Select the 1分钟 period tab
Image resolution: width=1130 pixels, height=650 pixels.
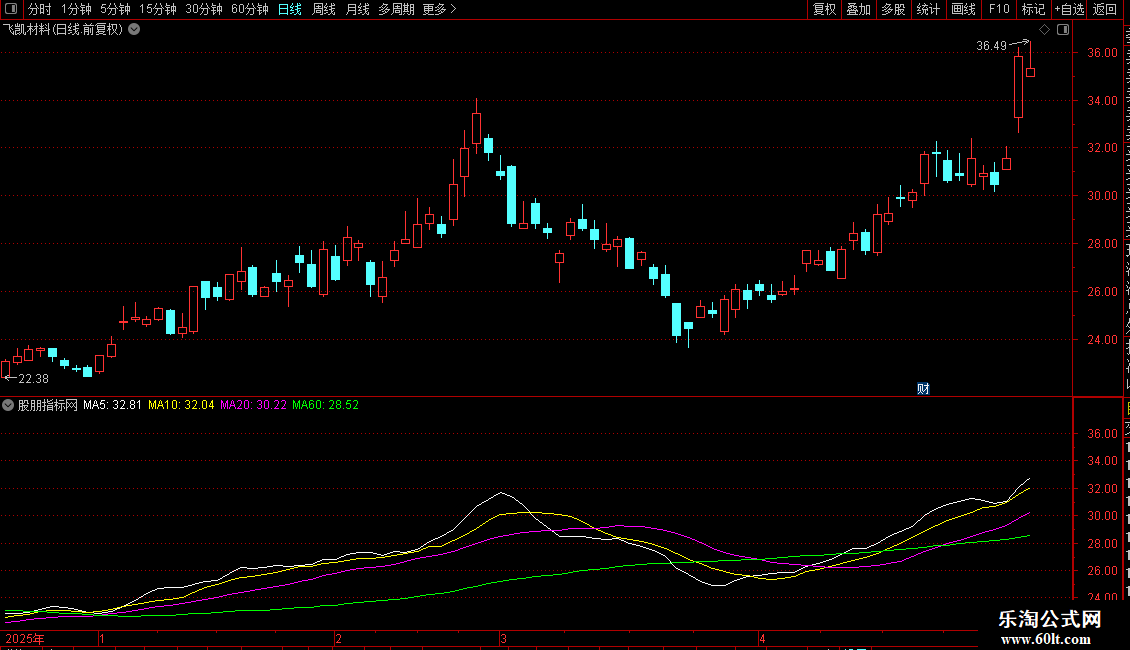point(76,9)
